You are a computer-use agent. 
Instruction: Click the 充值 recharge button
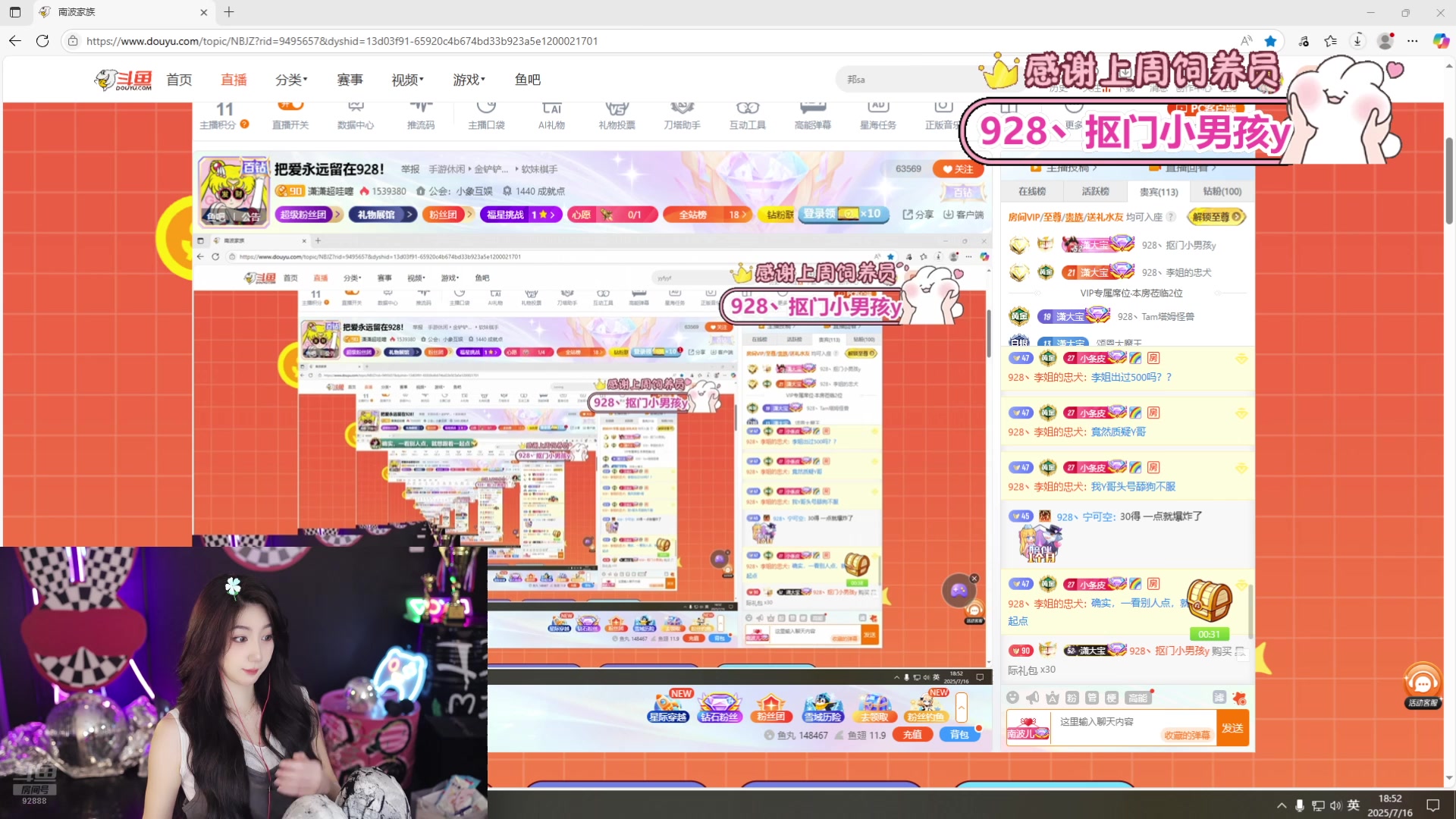912,735
